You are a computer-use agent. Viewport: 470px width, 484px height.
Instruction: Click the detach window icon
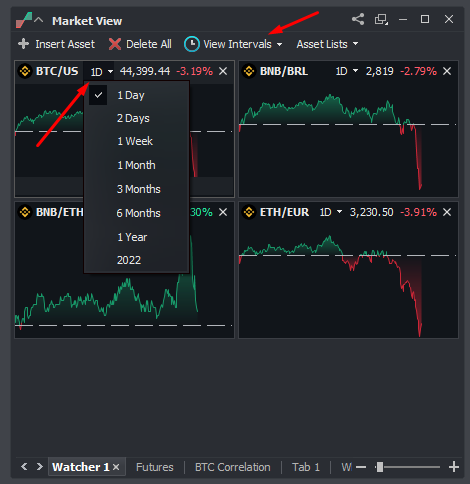[x=381, y=19]
